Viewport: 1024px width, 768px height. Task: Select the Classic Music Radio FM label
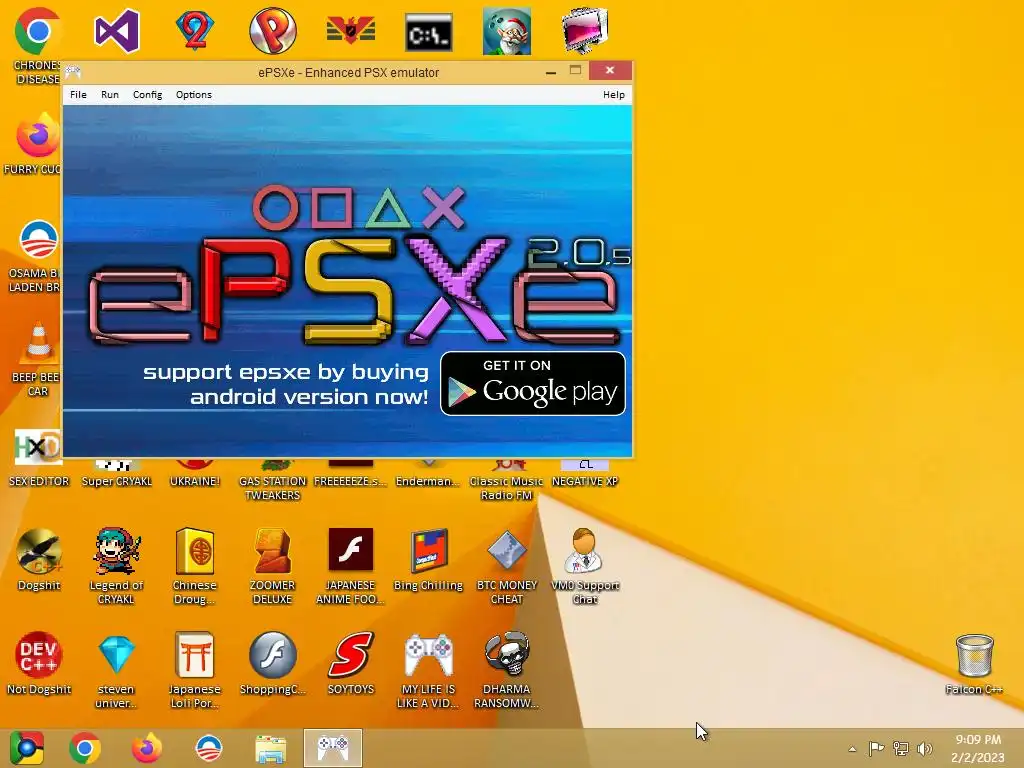(x=507, y=488)
